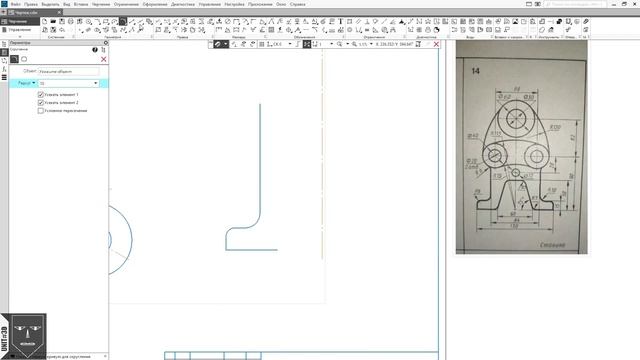Open the Выделить menu
This screenshot has height=360, width=640.
pyautogui.click(x=50, y=4)
